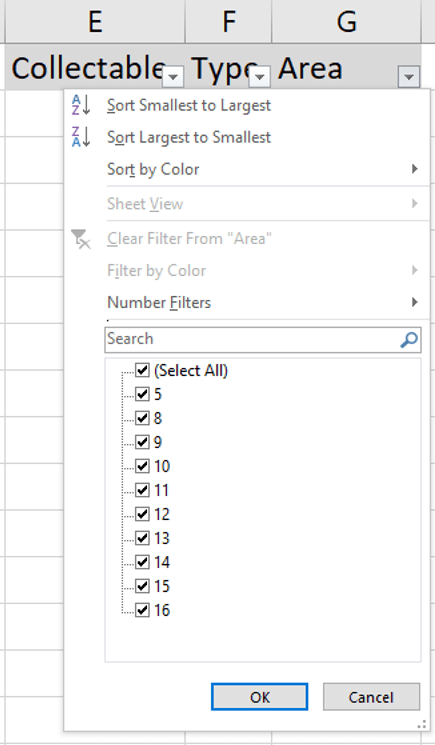Select column G header
This screenshot has width=435, height=745.
pos(347,21)
